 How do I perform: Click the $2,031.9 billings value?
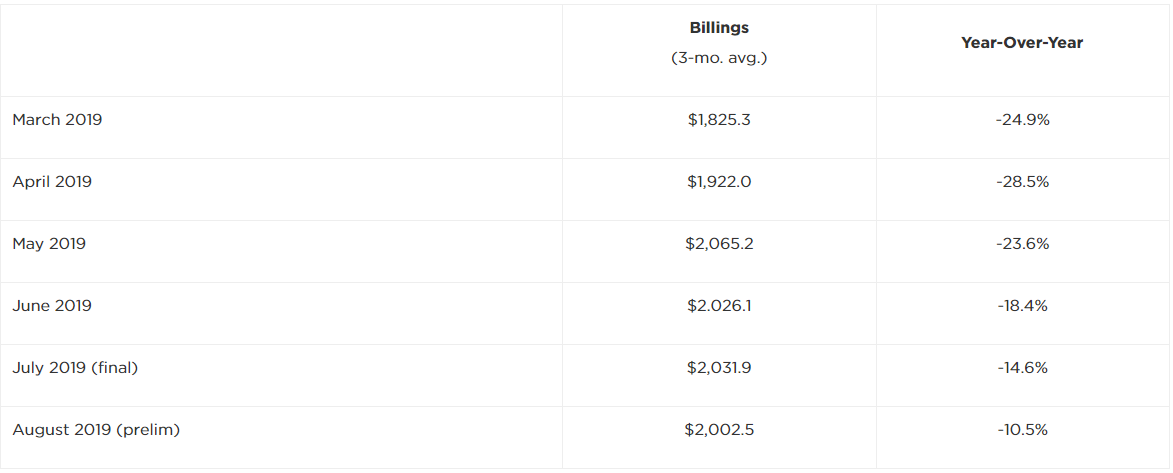719,368
